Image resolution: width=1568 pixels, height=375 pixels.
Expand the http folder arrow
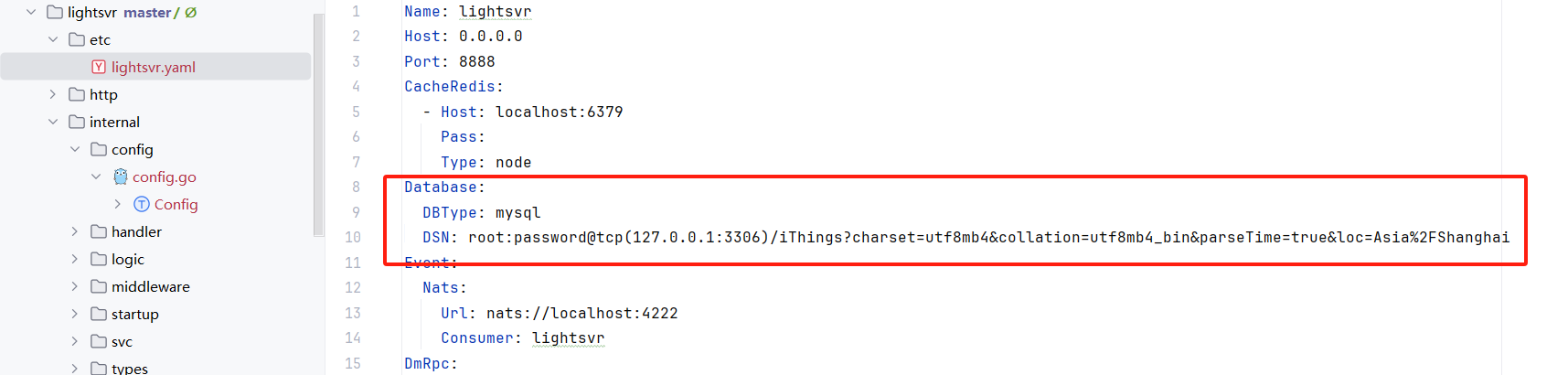coord(53,94)
